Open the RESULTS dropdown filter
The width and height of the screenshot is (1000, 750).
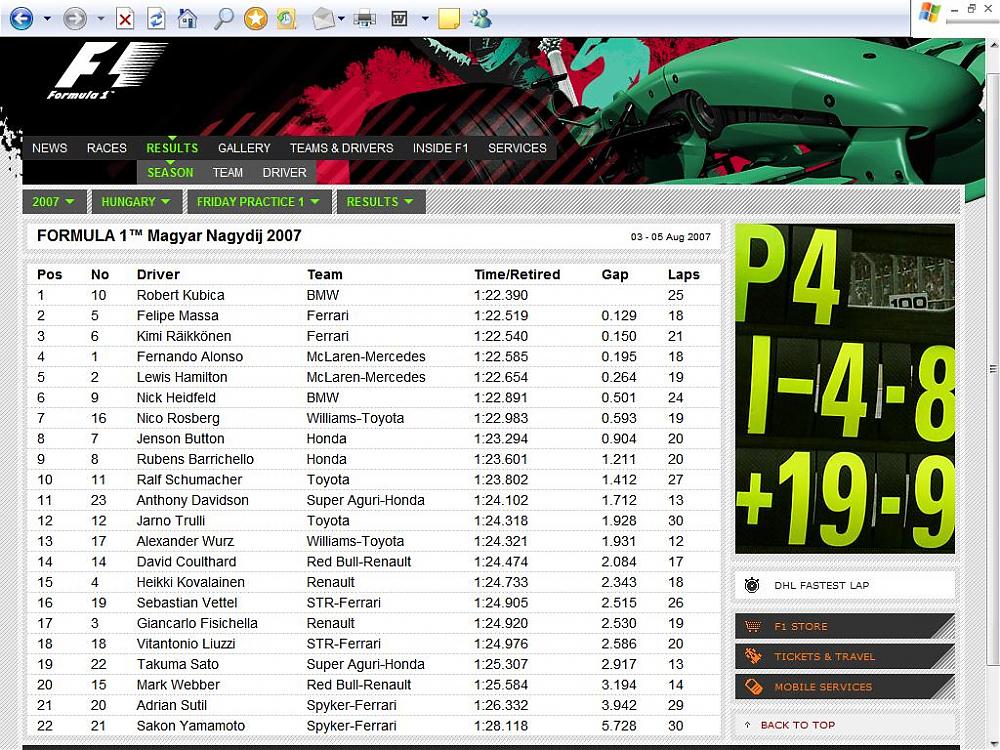380,202
